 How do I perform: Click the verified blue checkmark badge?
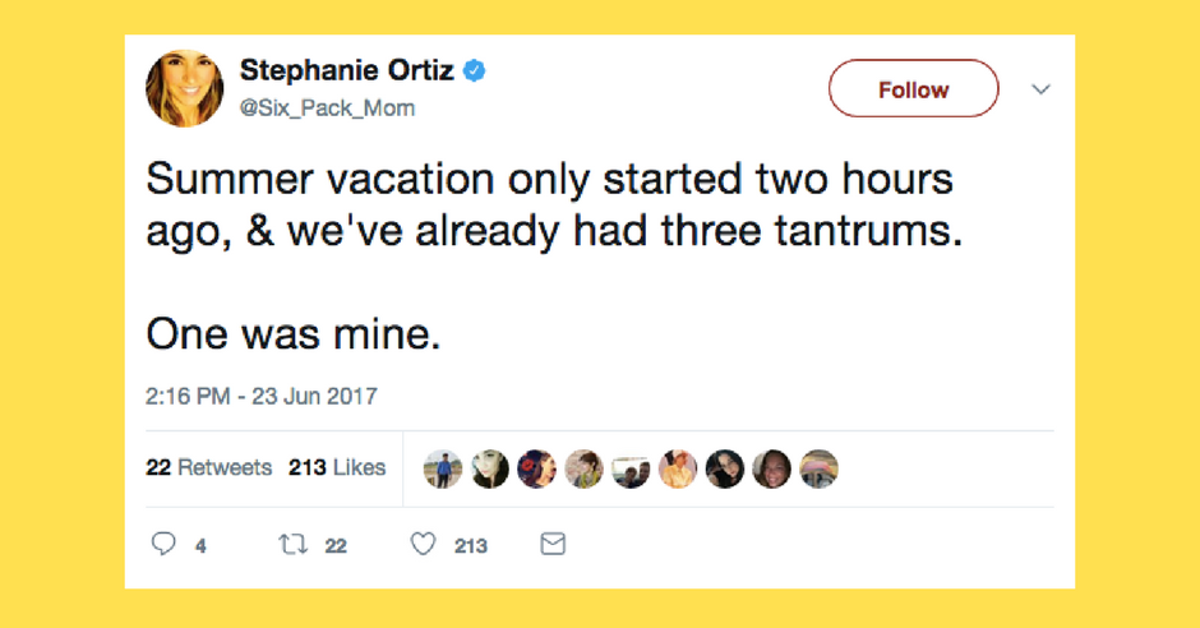click(x=474, y=70)
